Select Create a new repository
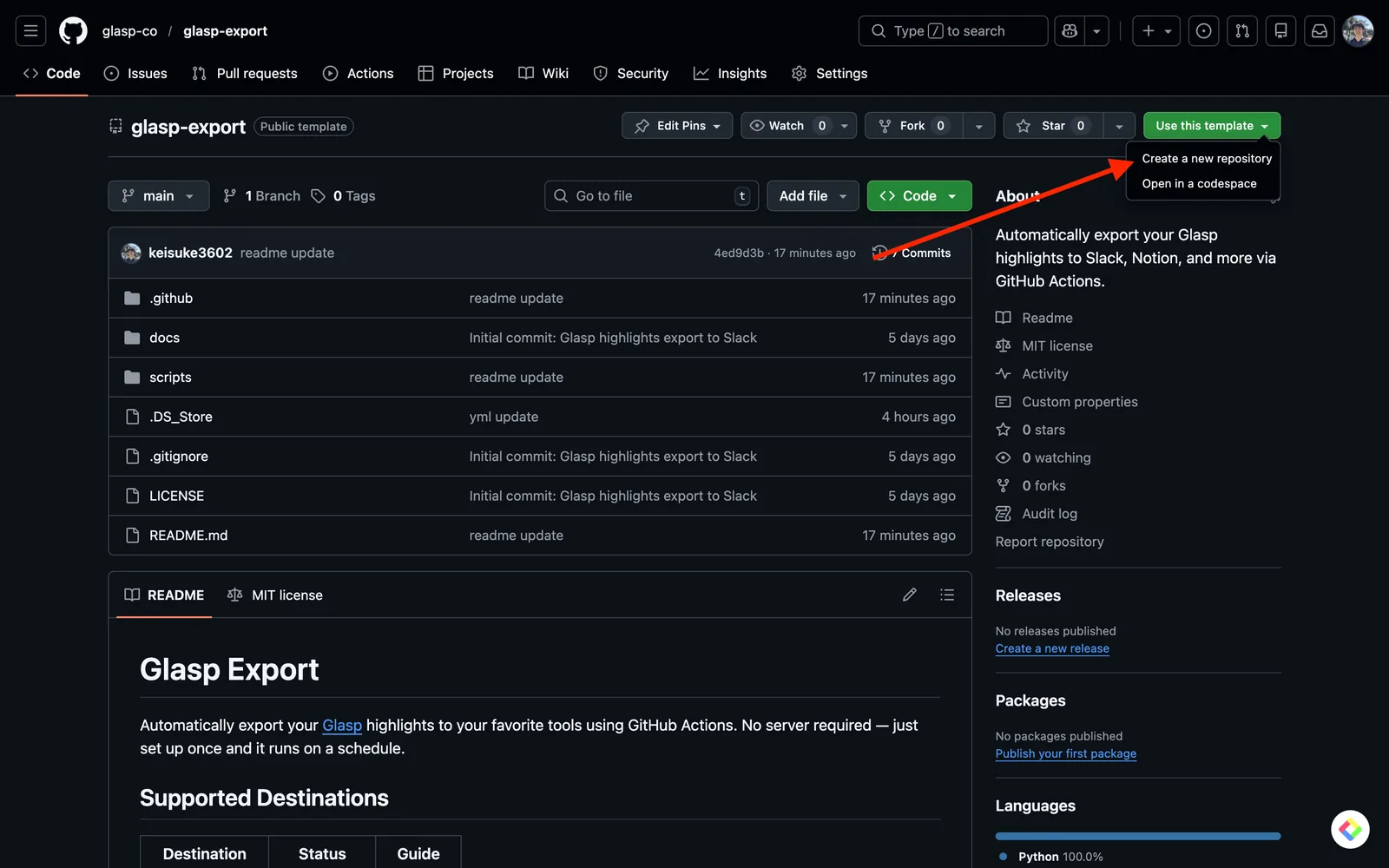Screen dimensions: 1389x868 click(1207, 159)
